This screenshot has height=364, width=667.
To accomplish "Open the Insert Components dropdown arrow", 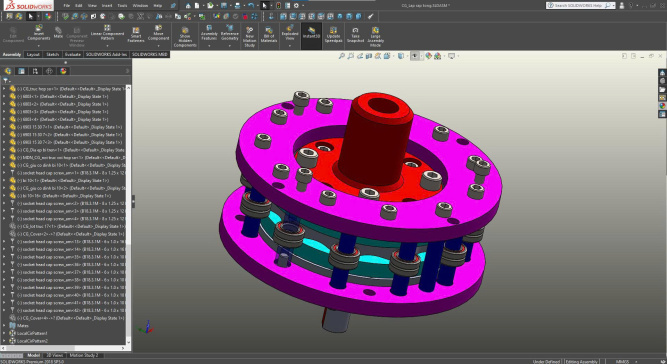I will [39, 46].
